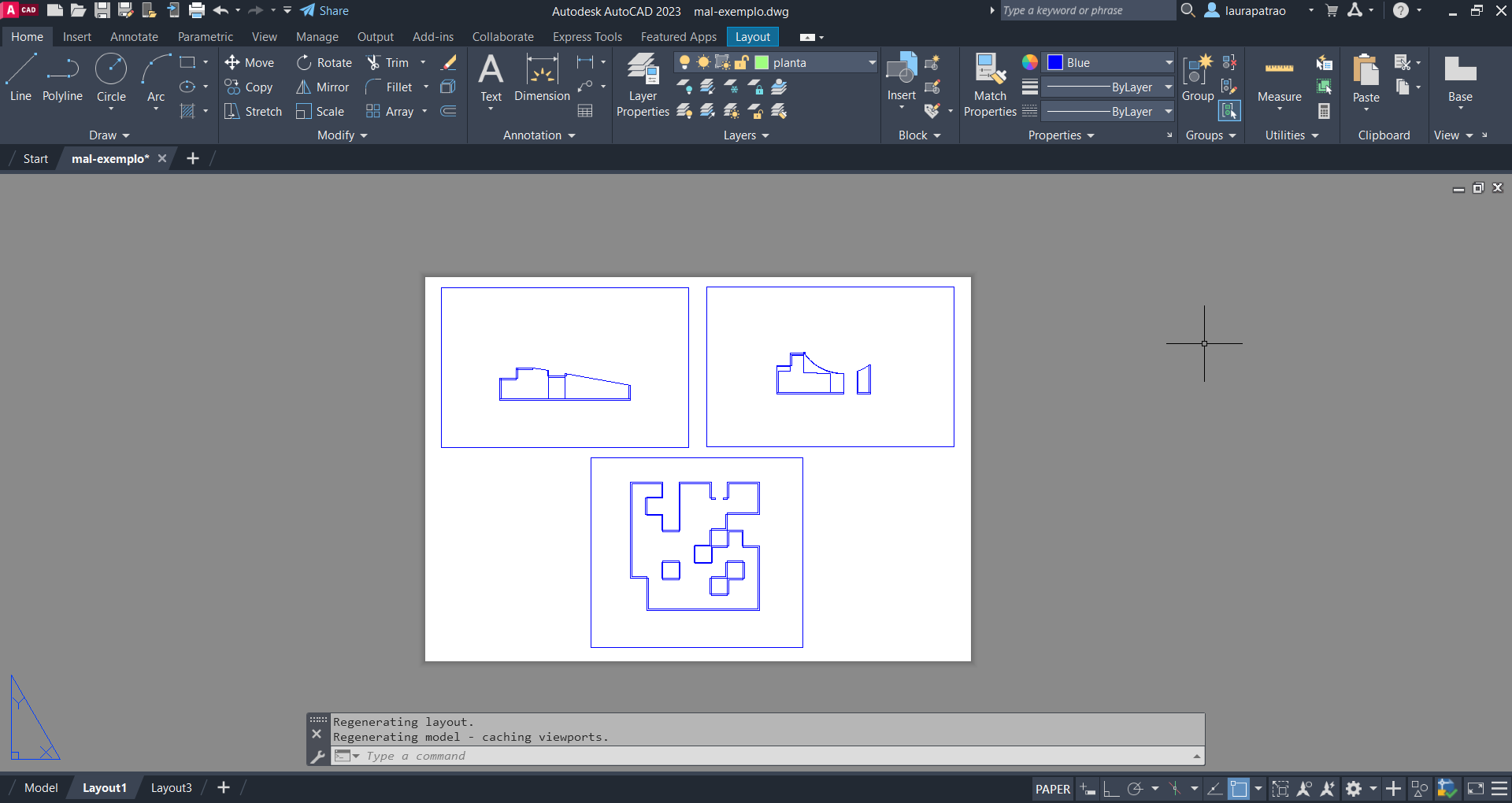Toggle PAPER/MODEL space button
Image resolution: width=1512 pixels, height=803 pixels.
click(1052, 789)
